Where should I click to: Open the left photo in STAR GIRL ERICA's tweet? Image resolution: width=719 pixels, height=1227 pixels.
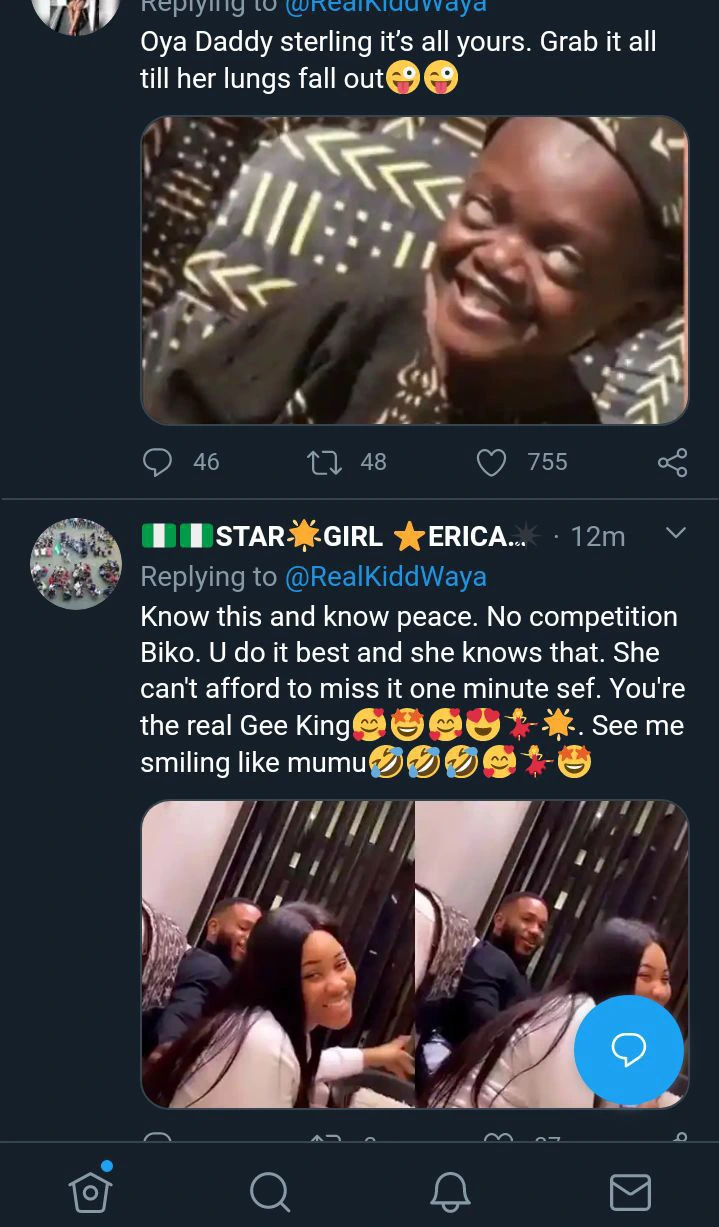point(277,954)
